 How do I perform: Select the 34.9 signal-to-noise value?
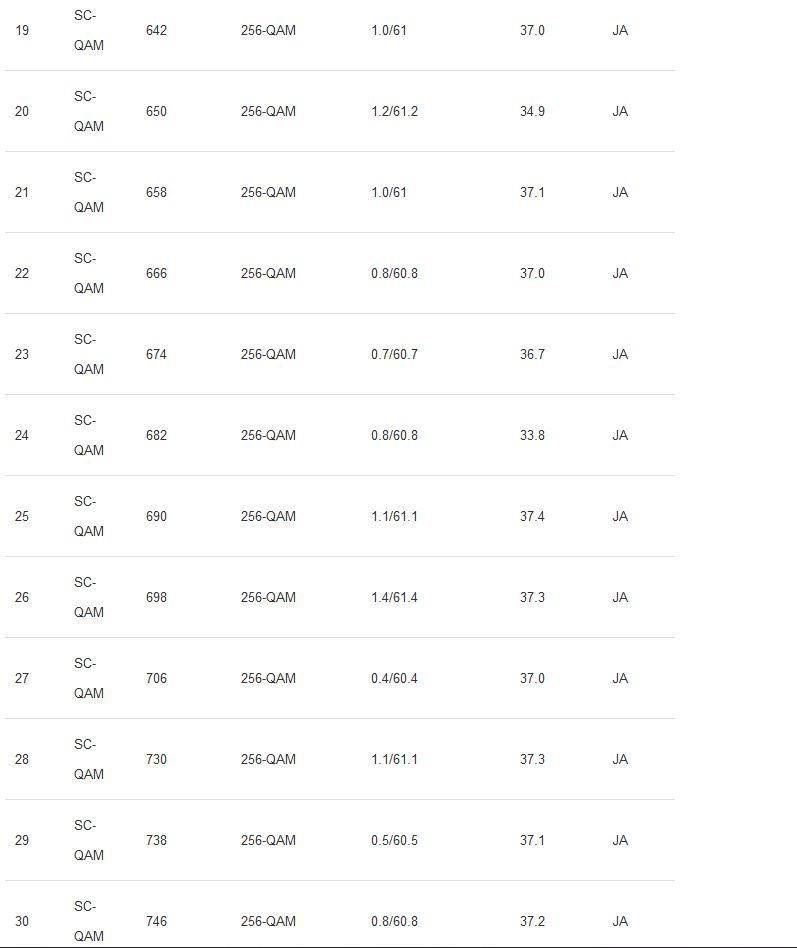(532, 111)
